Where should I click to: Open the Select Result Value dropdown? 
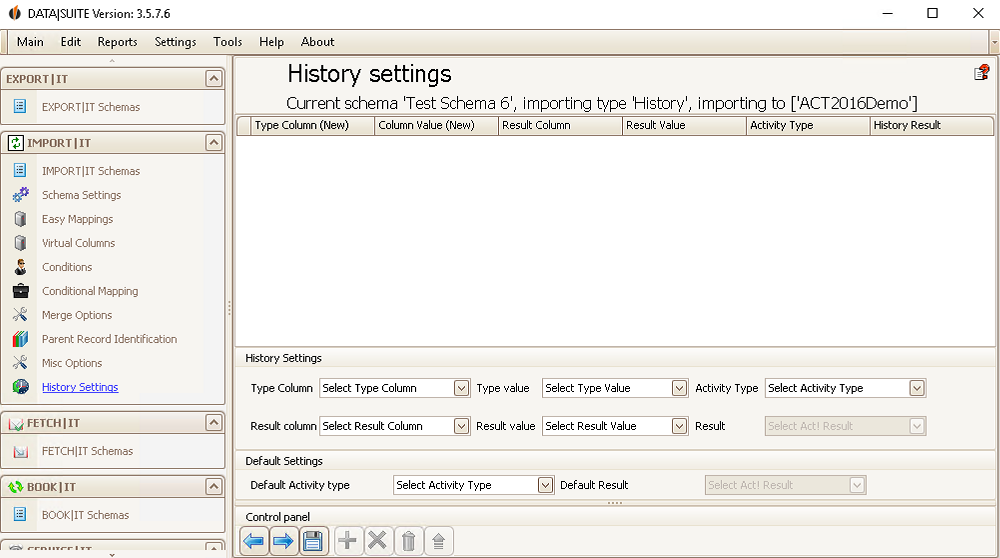679,426
